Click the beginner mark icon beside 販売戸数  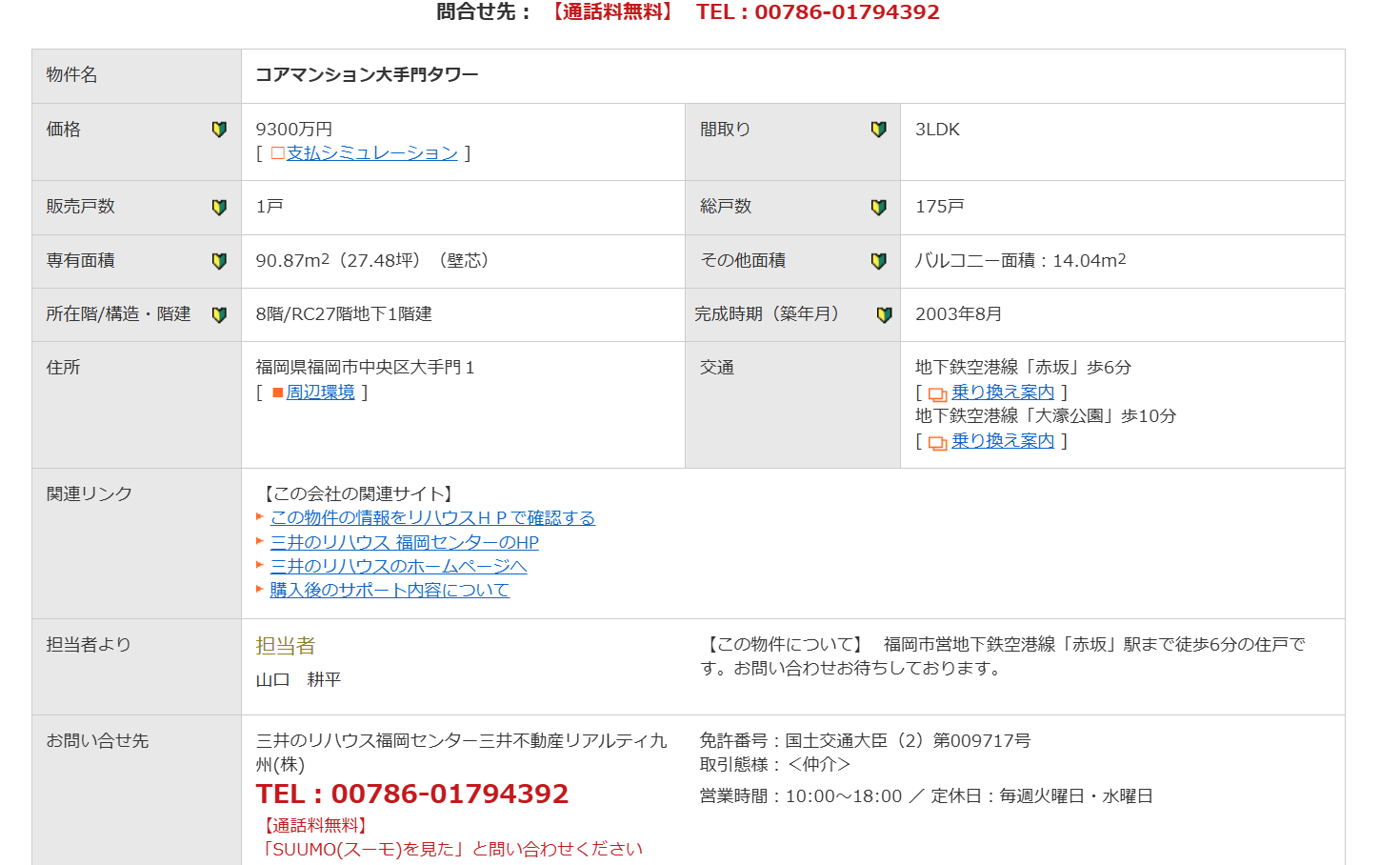pos(219,207)
